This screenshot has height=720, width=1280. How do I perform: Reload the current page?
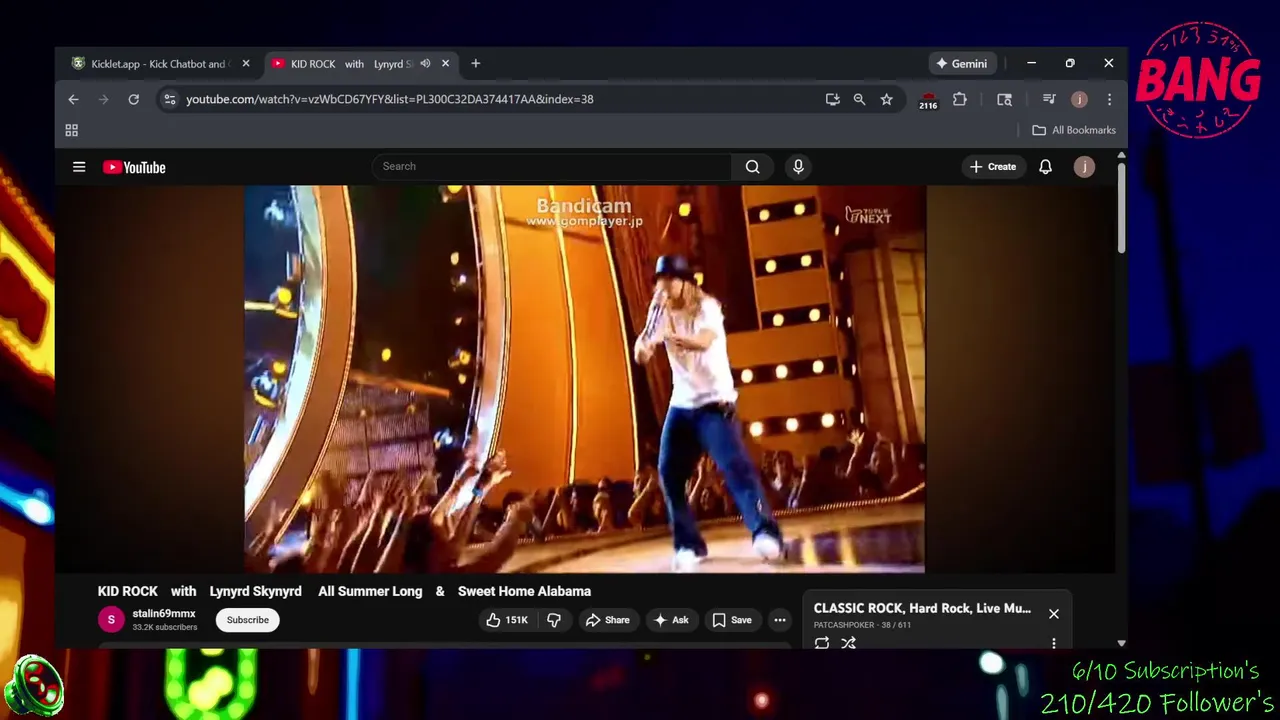coord(133,99)
